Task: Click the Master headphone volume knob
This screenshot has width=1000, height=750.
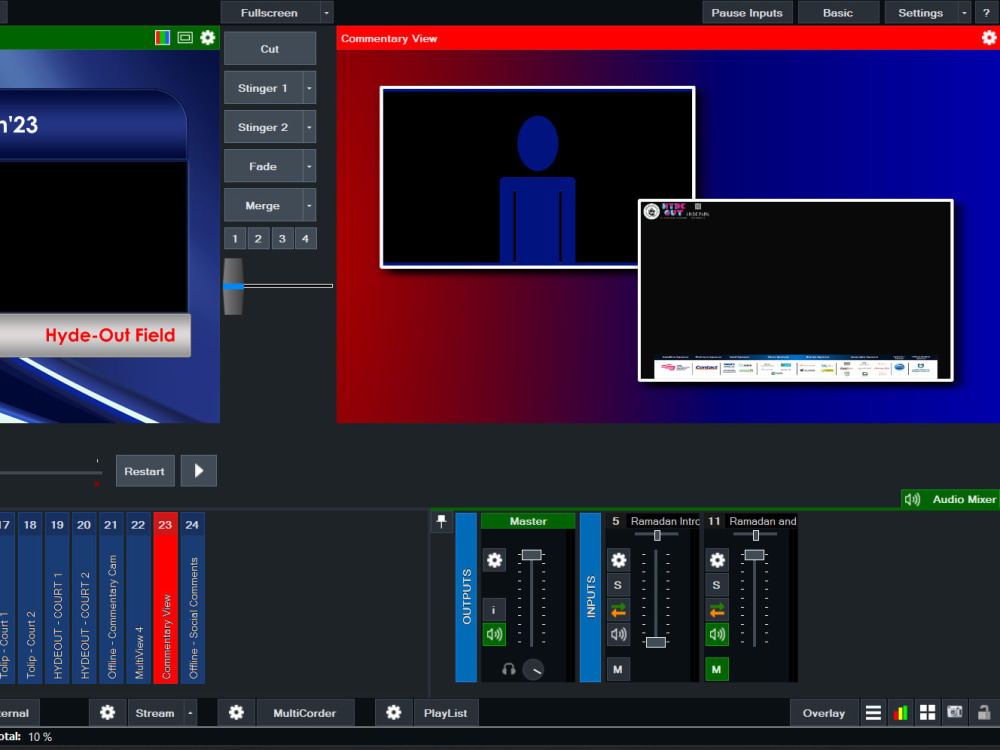Action: pyautogui.click(x=534, y=670)
